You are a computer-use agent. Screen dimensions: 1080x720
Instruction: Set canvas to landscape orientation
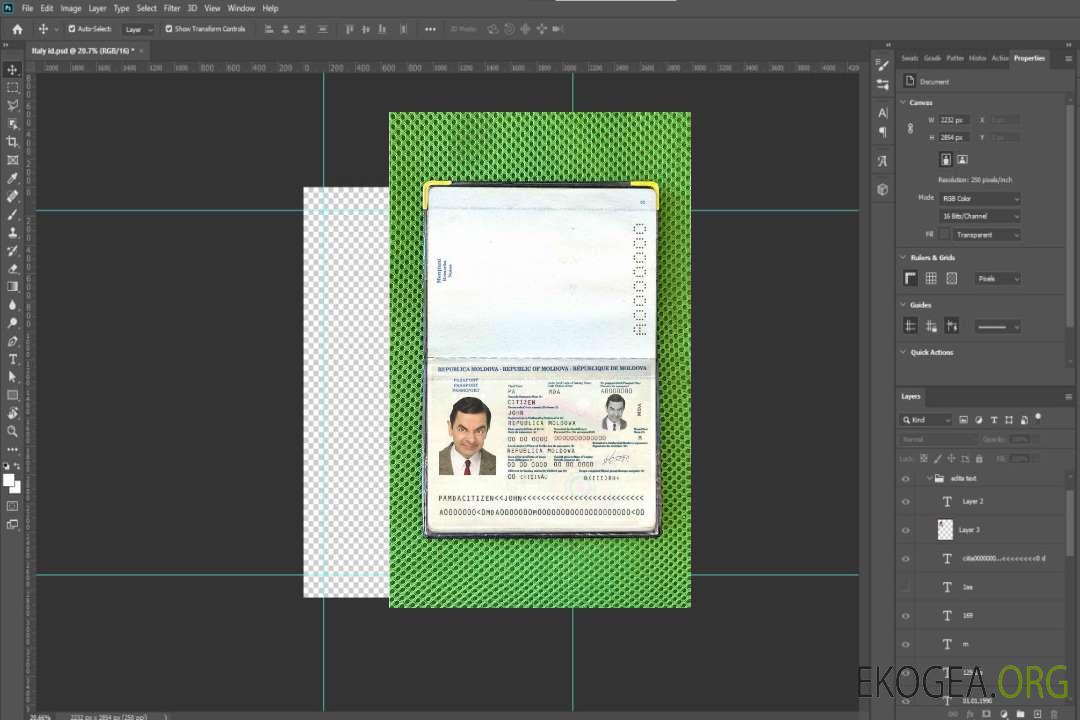click(x=962, y=160)
